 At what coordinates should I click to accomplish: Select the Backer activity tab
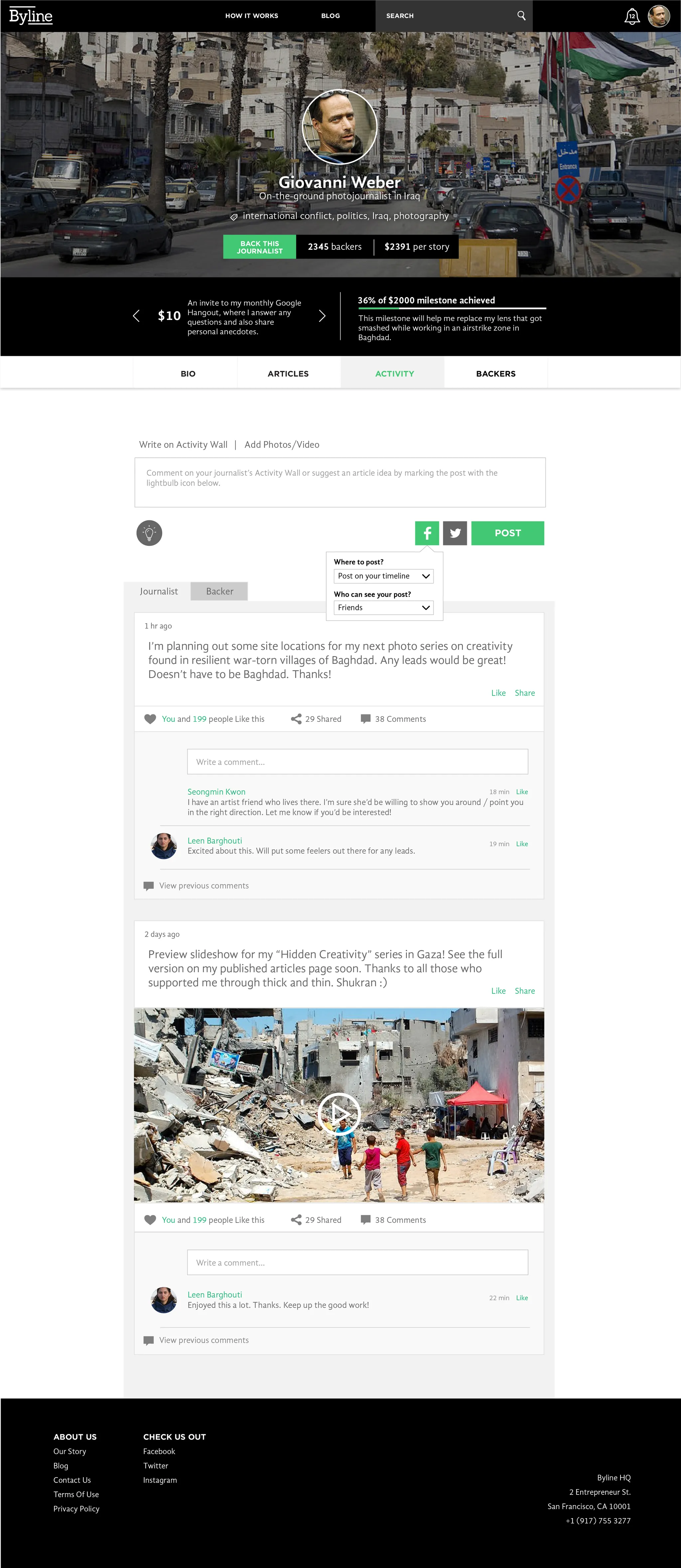[219, 591]
